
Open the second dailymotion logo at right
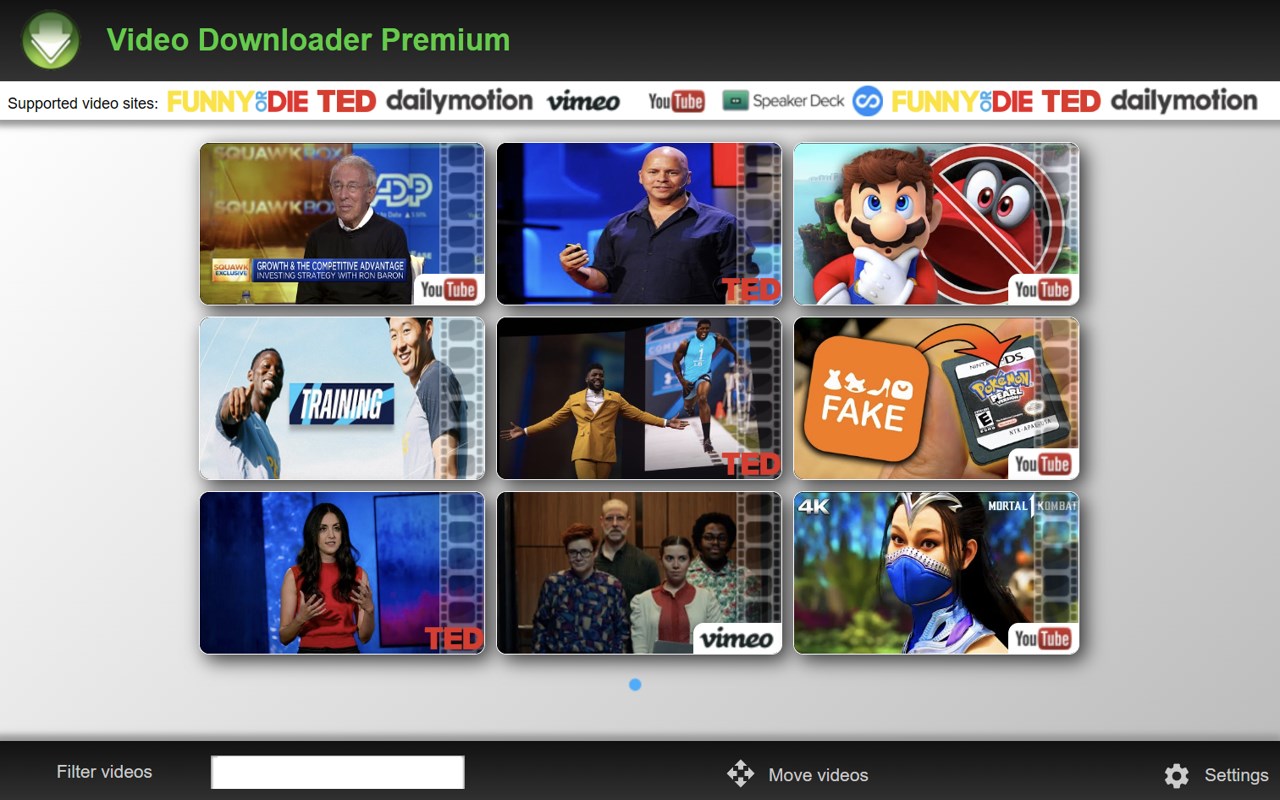click(x=1184, y=101)
